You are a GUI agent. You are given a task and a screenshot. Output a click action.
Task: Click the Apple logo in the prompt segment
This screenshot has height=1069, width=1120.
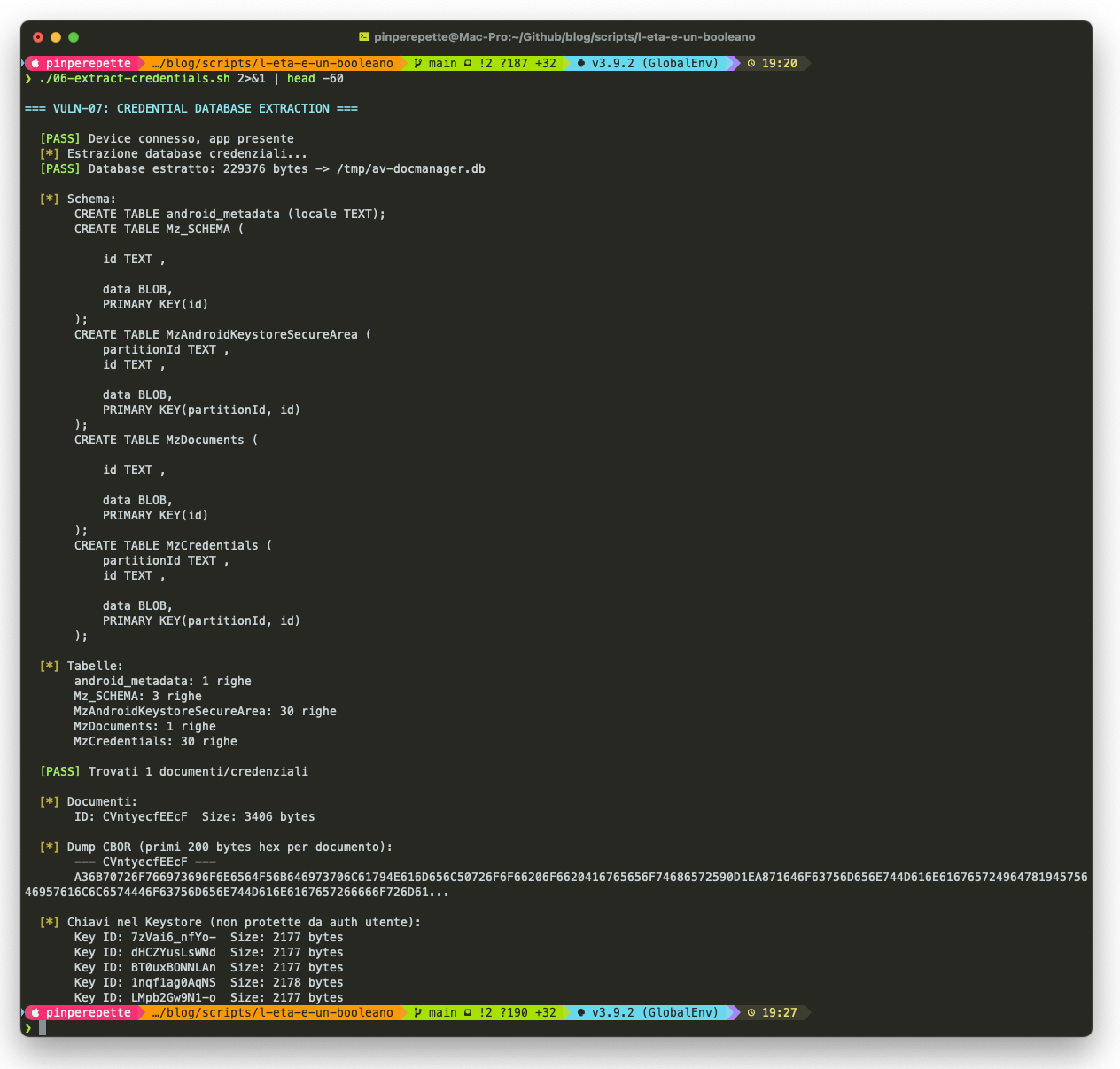coord(36,63)
